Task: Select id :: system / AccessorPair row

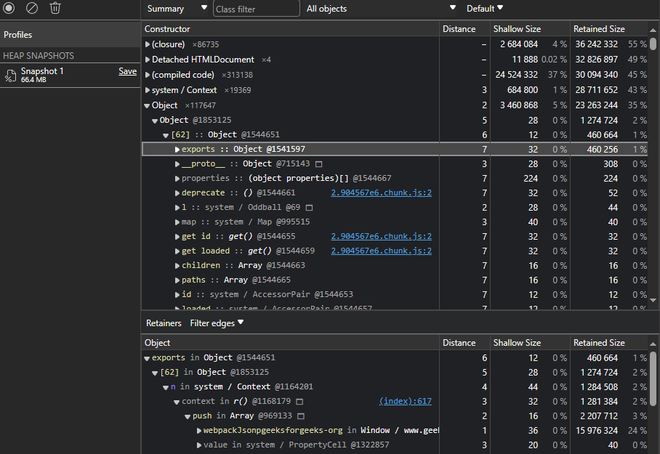Action: click(x=395, y=295)
